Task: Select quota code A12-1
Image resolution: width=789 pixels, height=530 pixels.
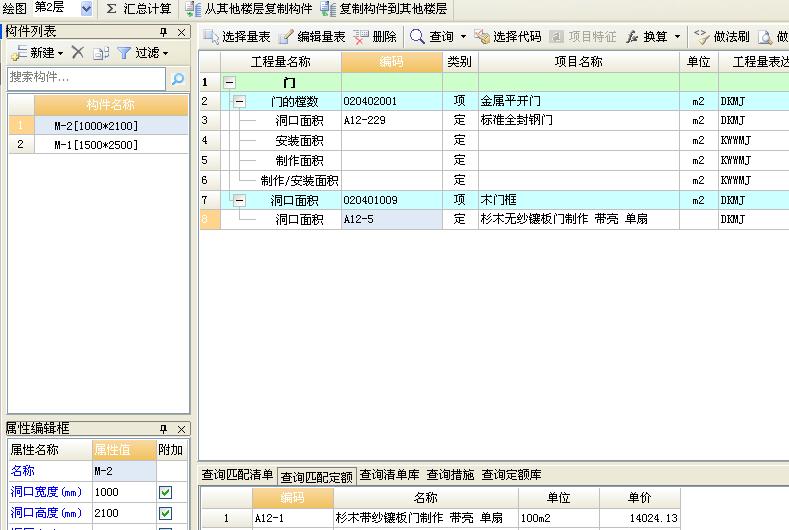Action: click(293, 518)
